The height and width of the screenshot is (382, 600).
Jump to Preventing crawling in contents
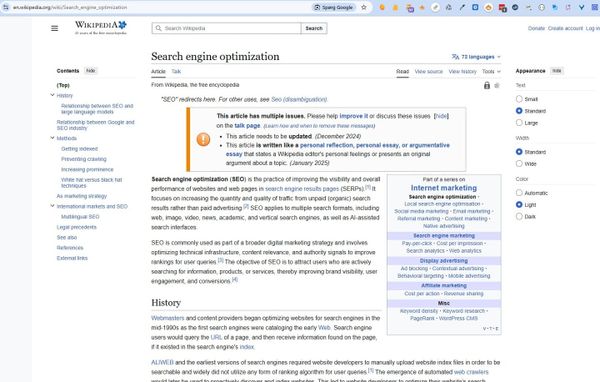84,159
